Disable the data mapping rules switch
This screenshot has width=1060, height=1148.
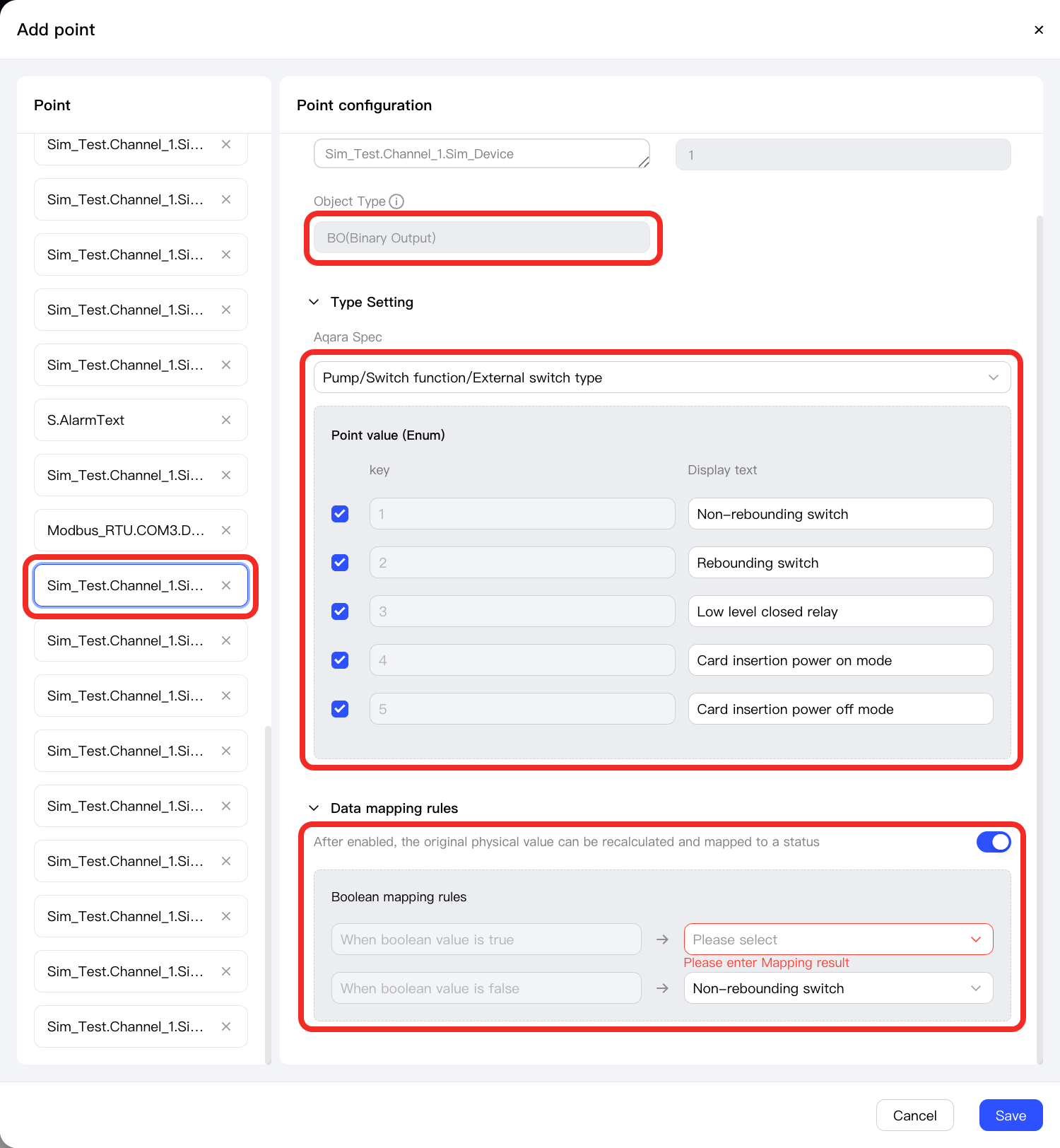(994, 842)
